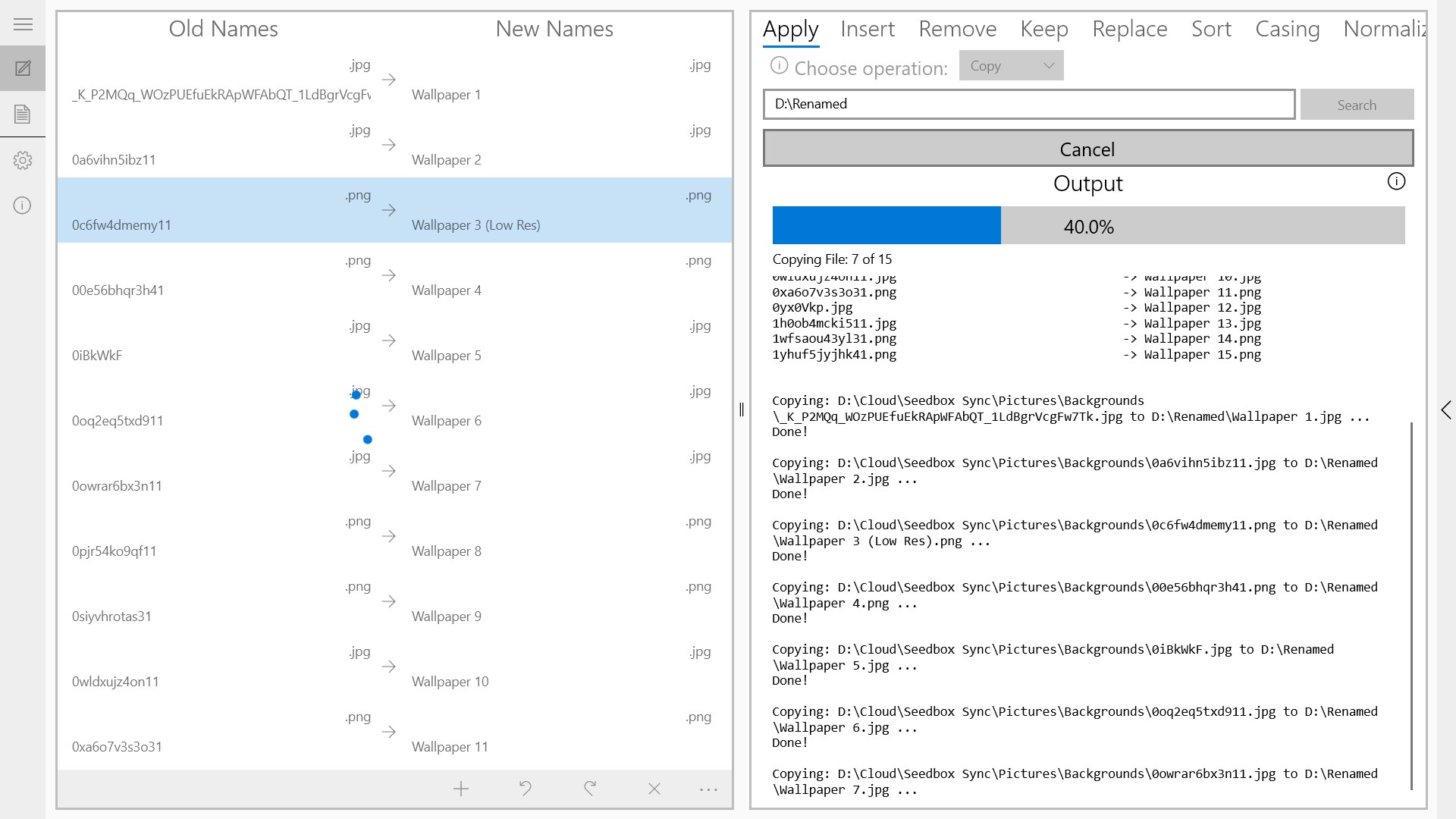Switch to the Insert tab
1456x819 pixels.
click(868, 29)
